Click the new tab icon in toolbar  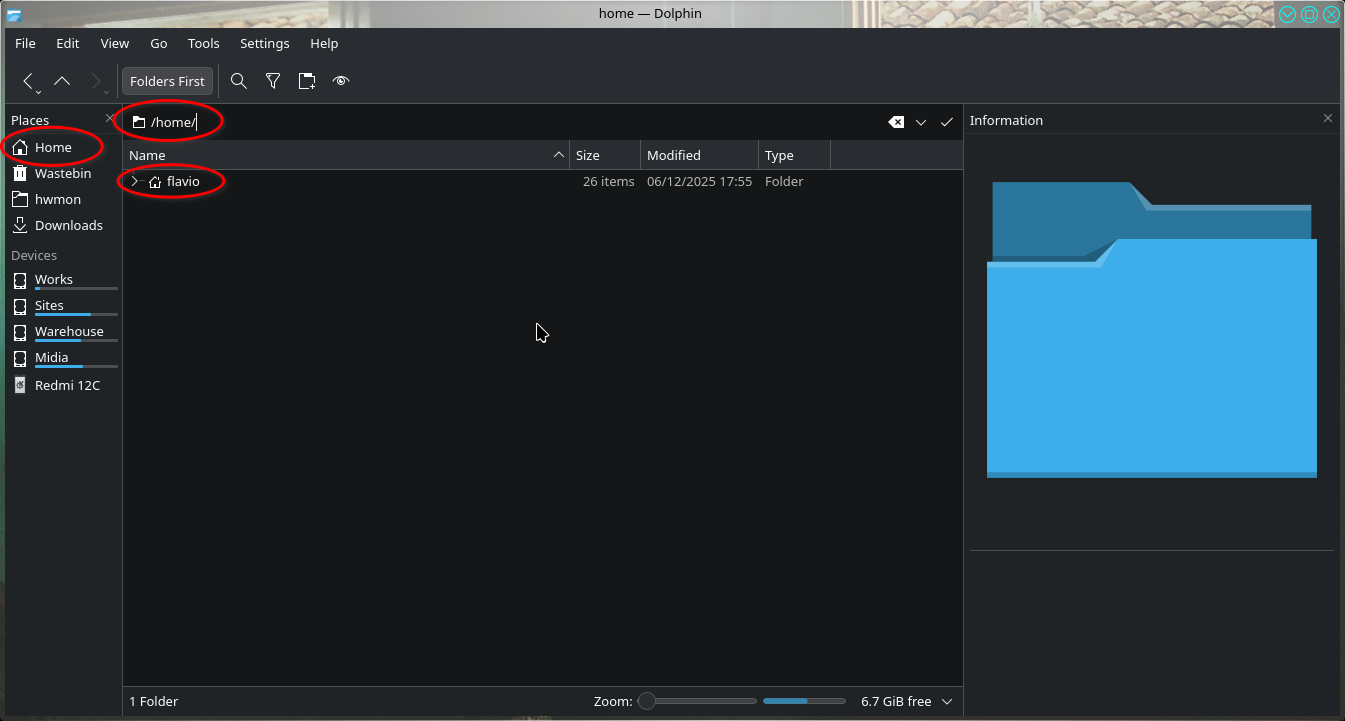[307, 81]
